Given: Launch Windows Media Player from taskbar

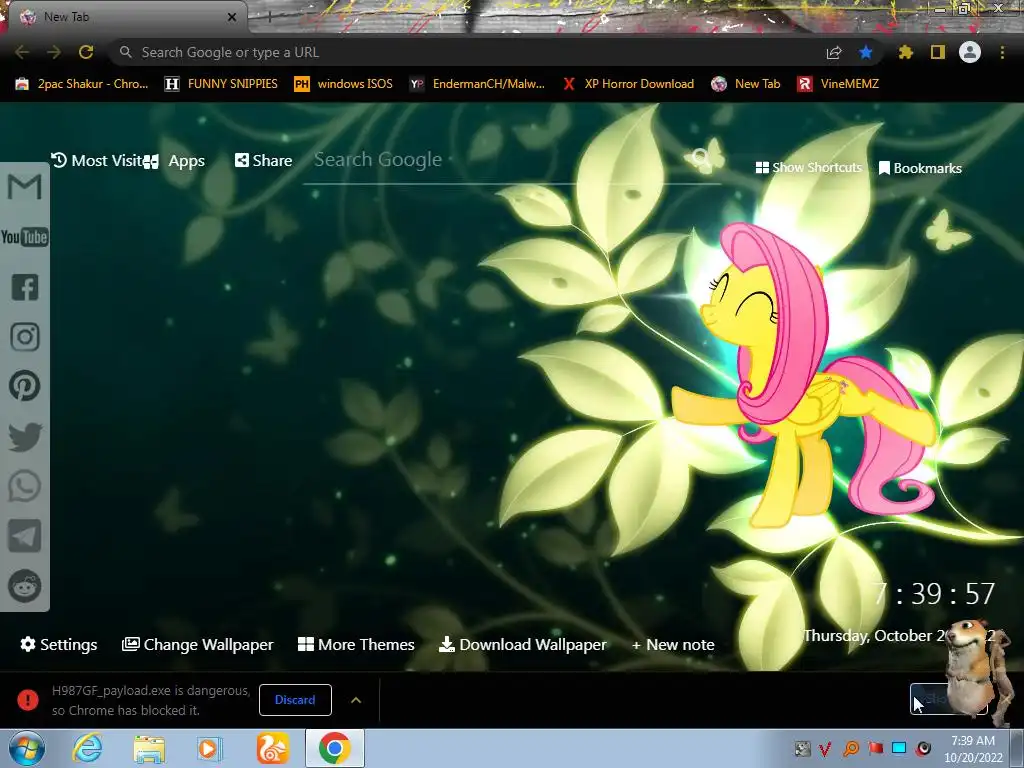Looking at the screenshot, I should pos(210,749).
